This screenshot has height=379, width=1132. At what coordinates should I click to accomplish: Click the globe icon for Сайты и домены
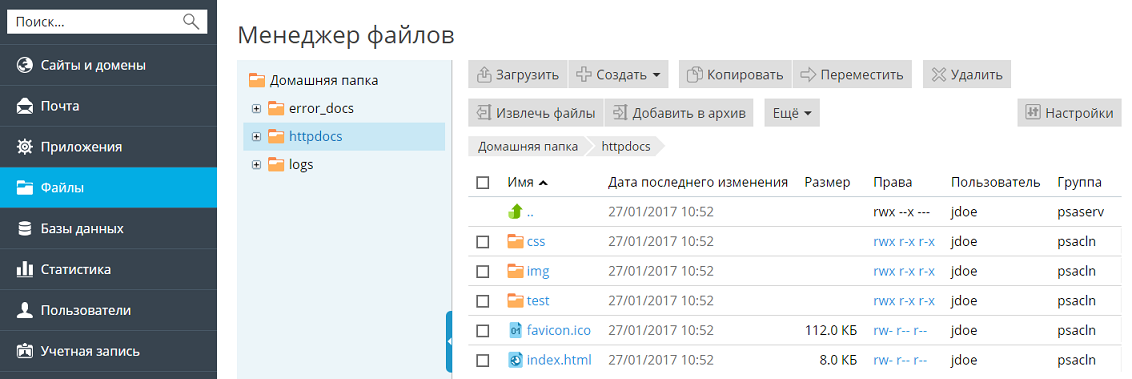(x=25, y=66)
